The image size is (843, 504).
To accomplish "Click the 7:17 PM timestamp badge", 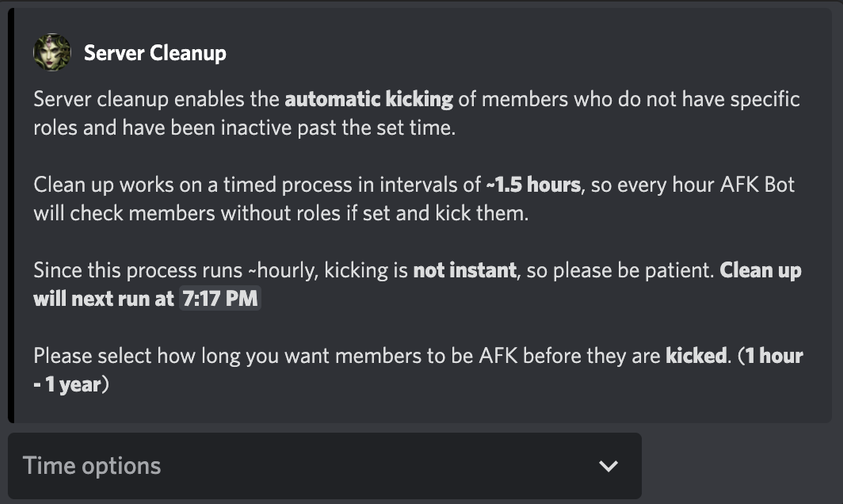I will tap(220, 299).
